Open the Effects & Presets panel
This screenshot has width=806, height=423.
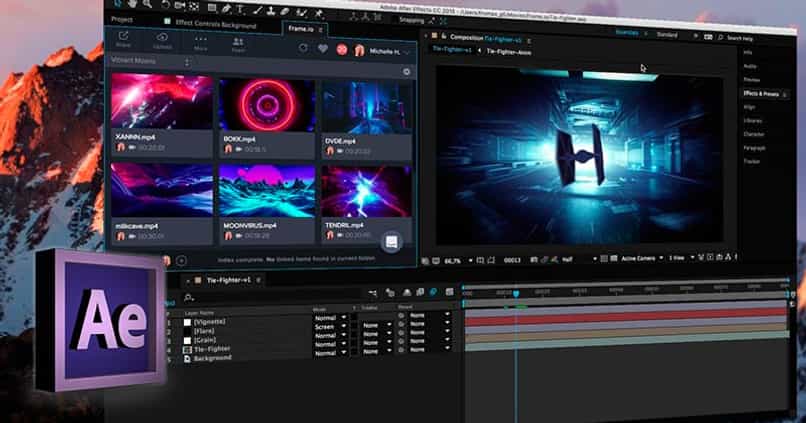click(761, 94)
